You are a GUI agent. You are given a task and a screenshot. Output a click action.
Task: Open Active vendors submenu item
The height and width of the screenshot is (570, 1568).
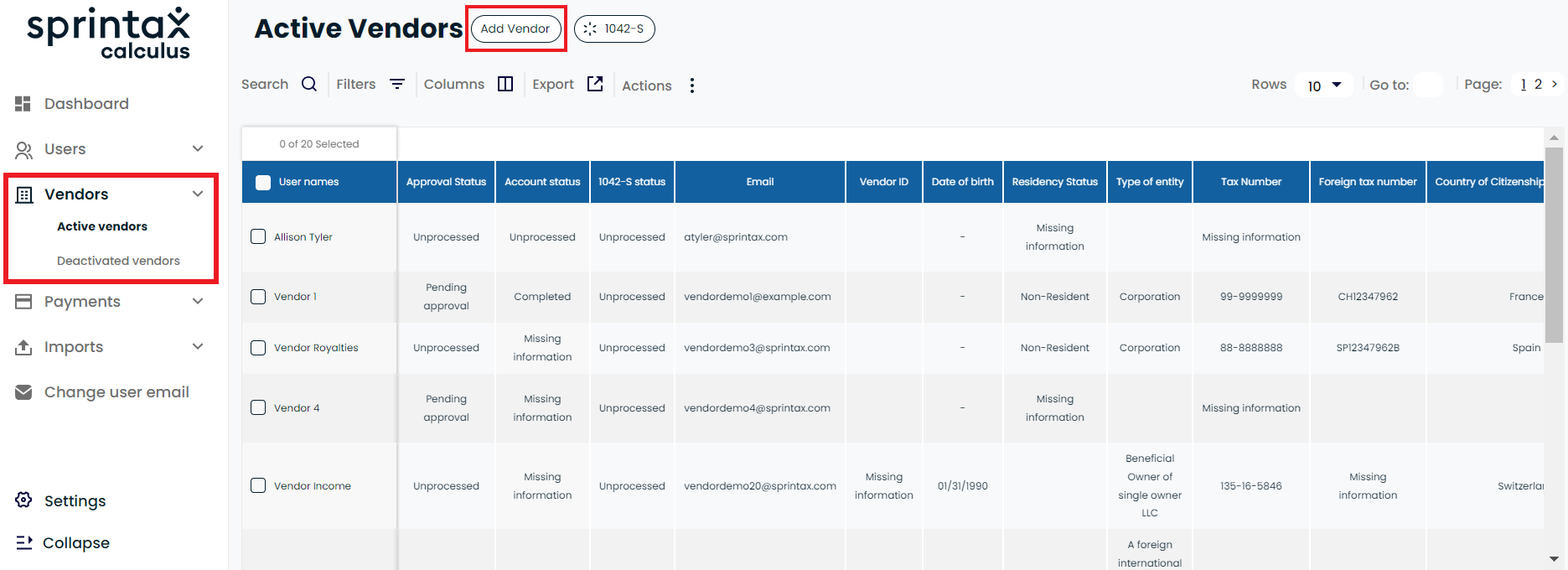102,226
